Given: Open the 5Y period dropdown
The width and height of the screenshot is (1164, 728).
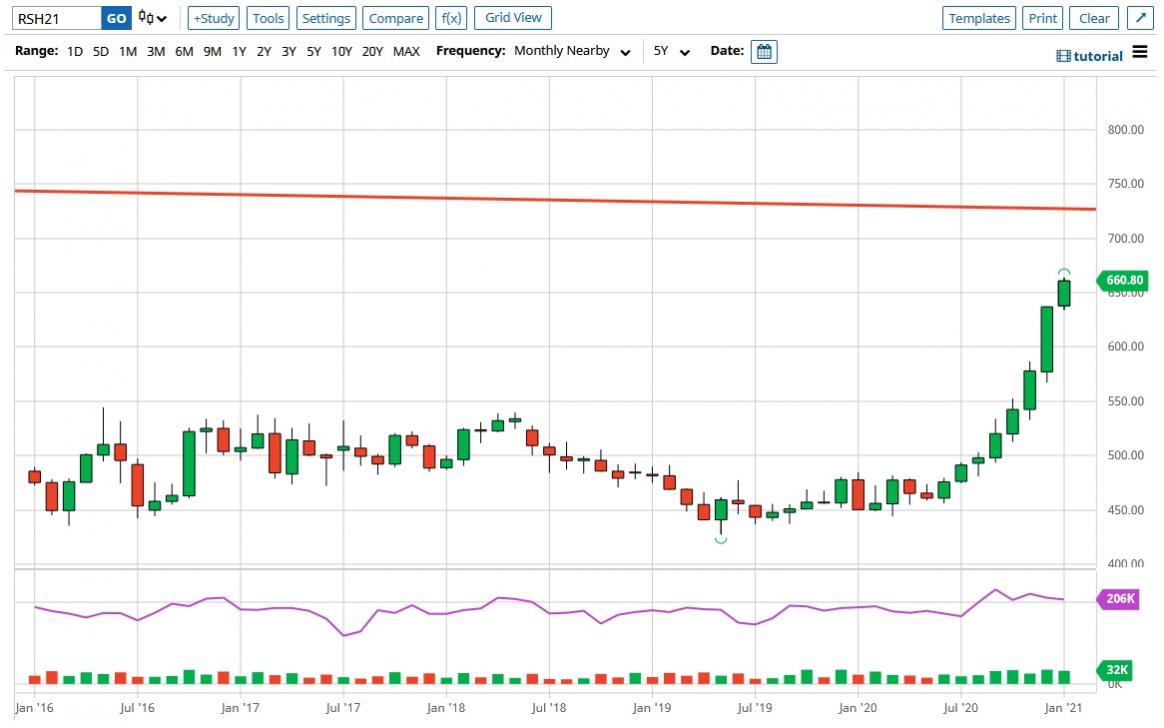Looking at the screenshot, I should click(x=672, y=51).
